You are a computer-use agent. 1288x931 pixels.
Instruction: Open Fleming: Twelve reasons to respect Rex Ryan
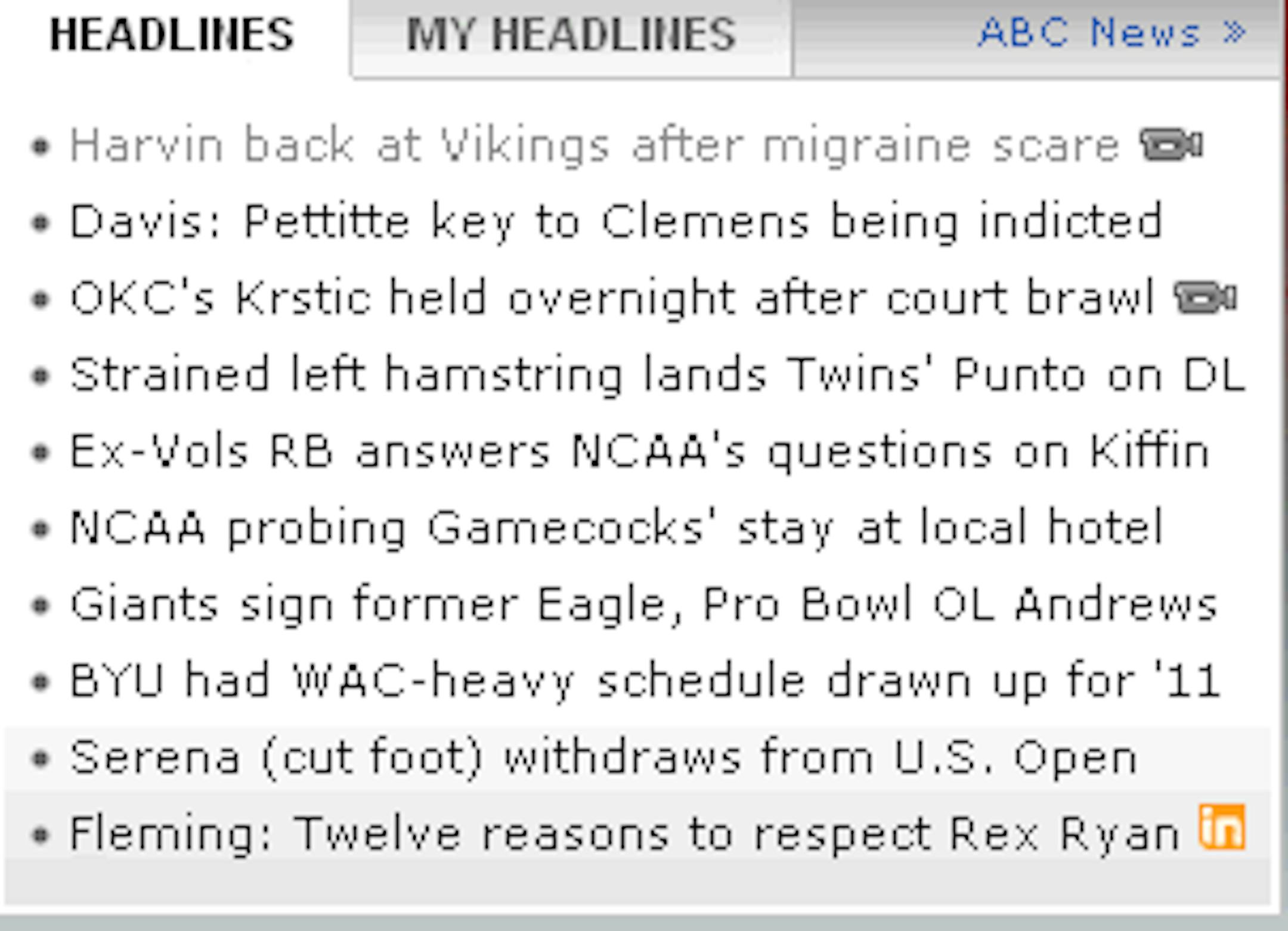[624, 834]
